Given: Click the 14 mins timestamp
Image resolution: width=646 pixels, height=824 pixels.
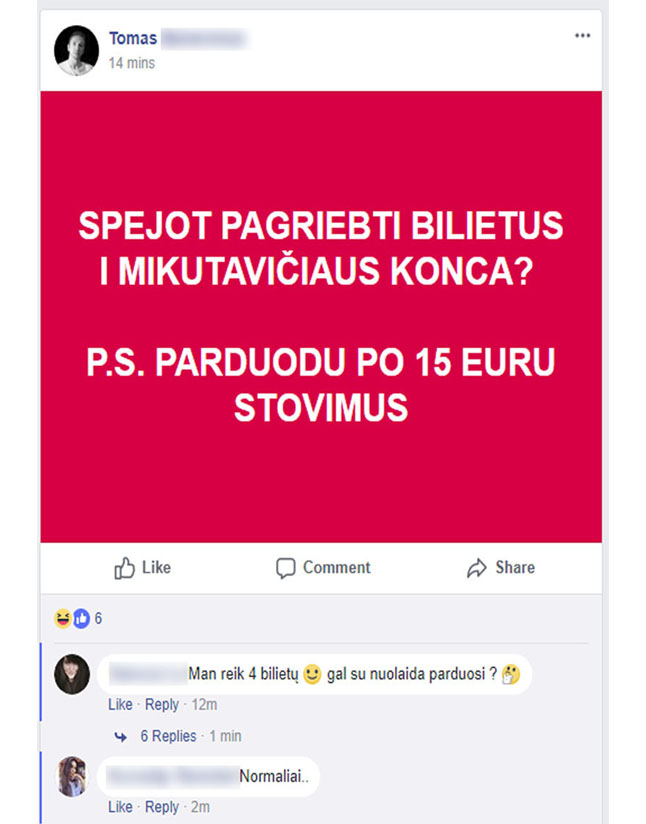Looking at the screenshot, I should click(132, 63).
